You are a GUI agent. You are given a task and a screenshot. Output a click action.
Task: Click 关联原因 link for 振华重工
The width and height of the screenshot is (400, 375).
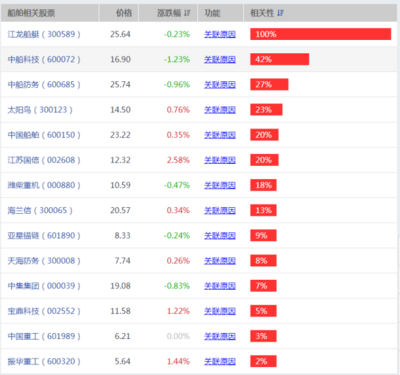[220, 361]
